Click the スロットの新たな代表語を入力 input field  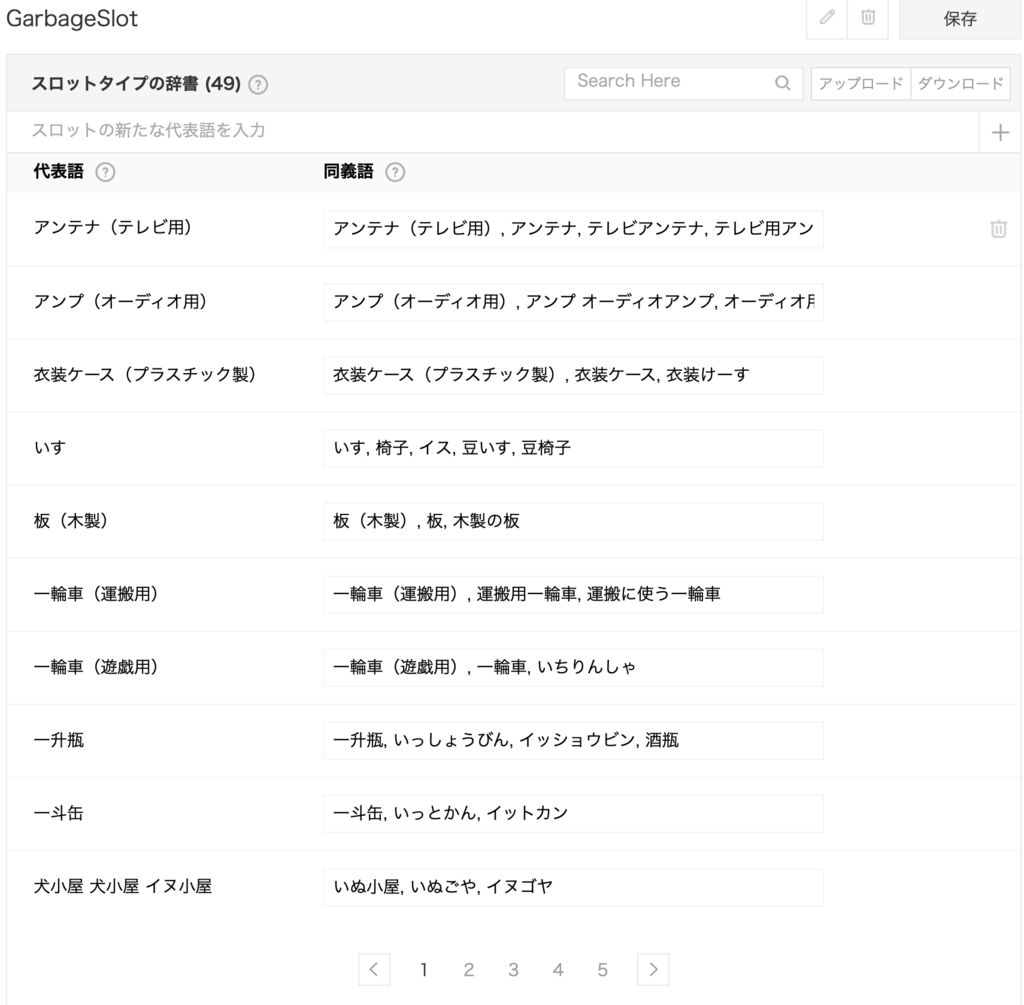pos(400,131)
